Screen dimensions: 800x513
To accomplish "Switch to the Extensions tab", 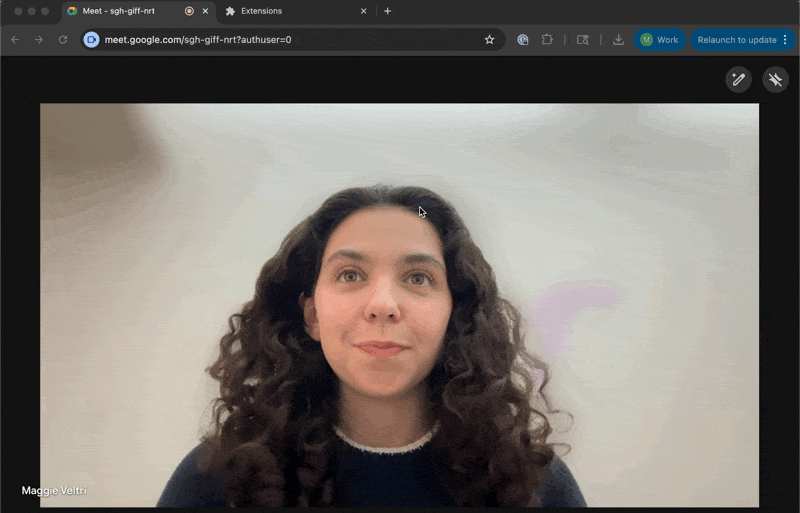I will [x=296, y=11].
